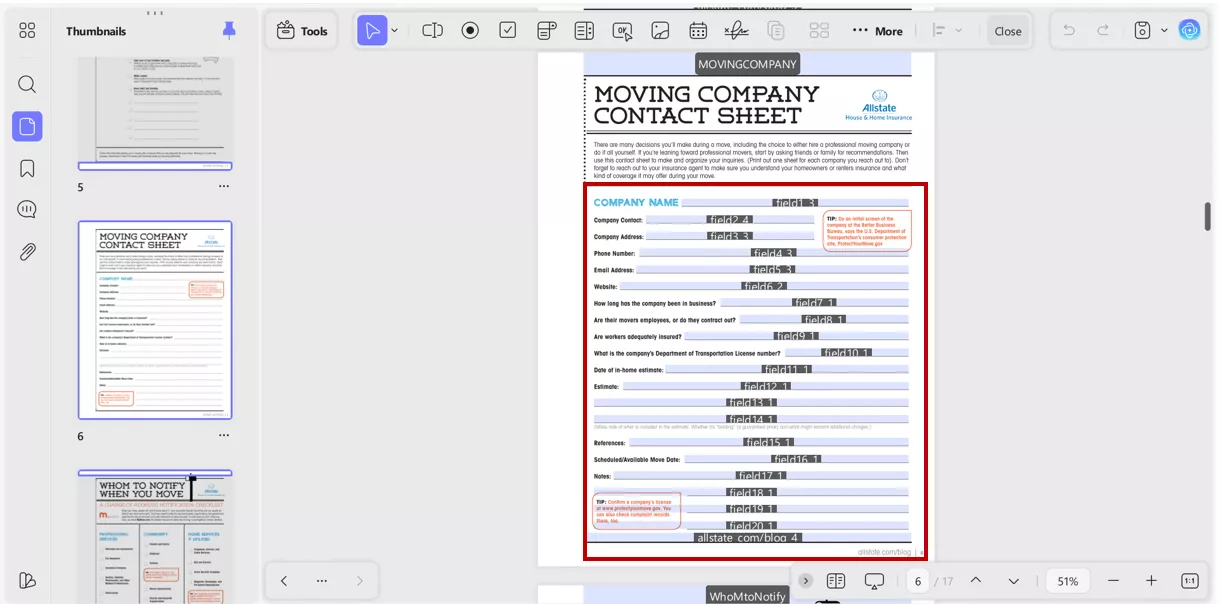The height and width of the screenshot is (604, 1221).
Task: Zoom in with the plus button
Action: 1151,581
